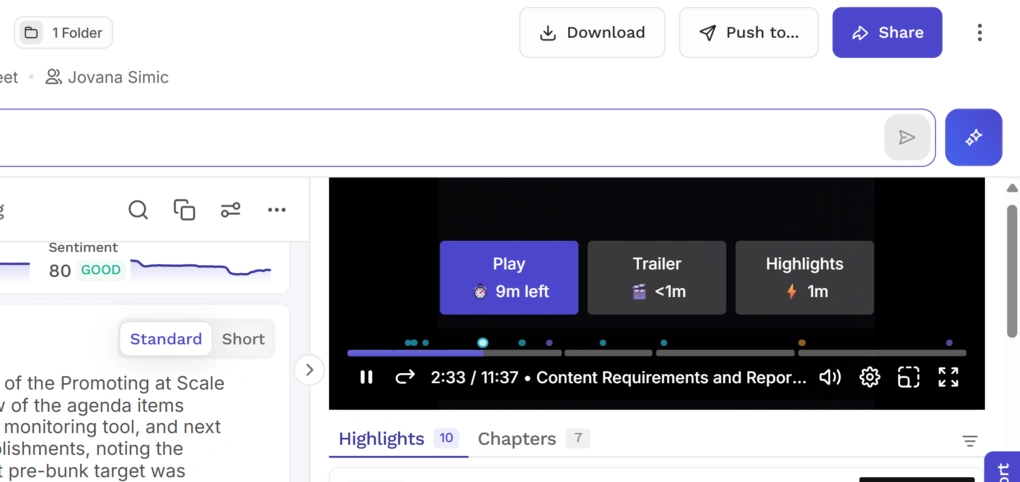The width and height of the screenshot is (1020, 482).
Task: Click the 2:33 / 11:37 time display
Action: tap(474, 377)
